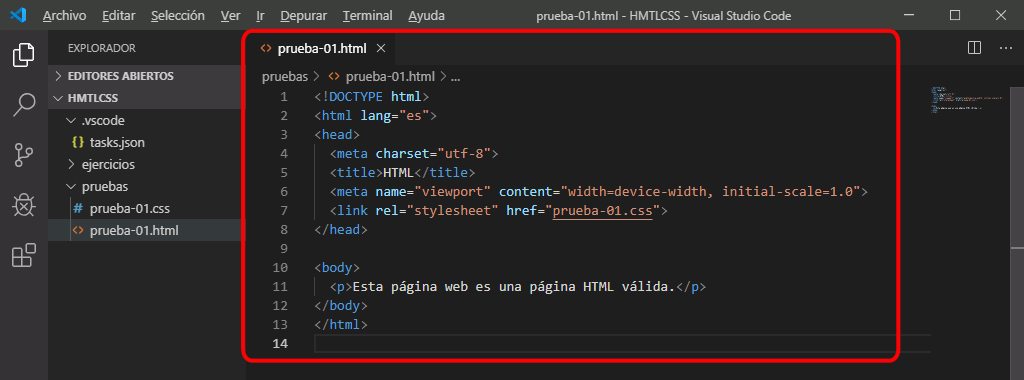
Task: Click the viewport meta tag line
Action: click(x=598, y=192)
